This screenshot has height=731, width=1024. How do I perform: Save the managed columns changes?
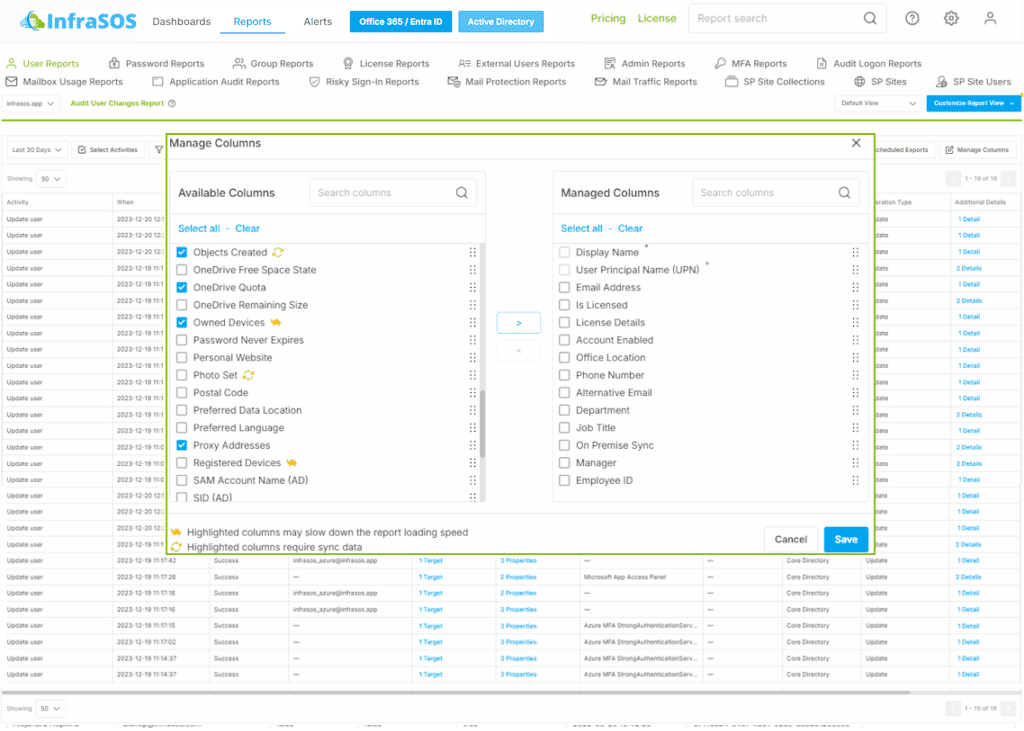pos(845,539)
